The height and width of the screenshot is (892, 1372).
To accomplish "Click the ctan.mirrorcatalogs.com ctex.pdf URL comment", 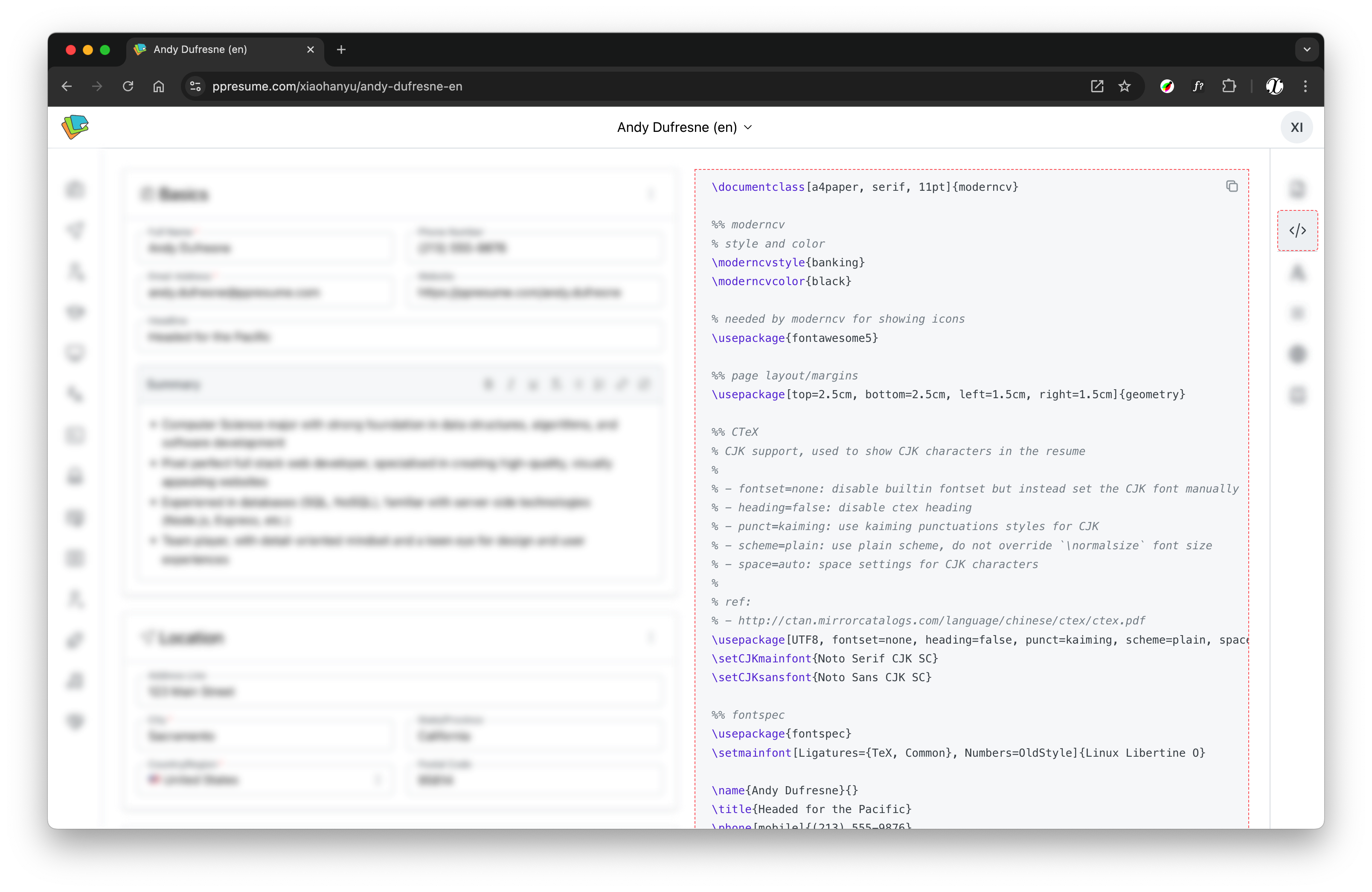I will click(928, 621).
